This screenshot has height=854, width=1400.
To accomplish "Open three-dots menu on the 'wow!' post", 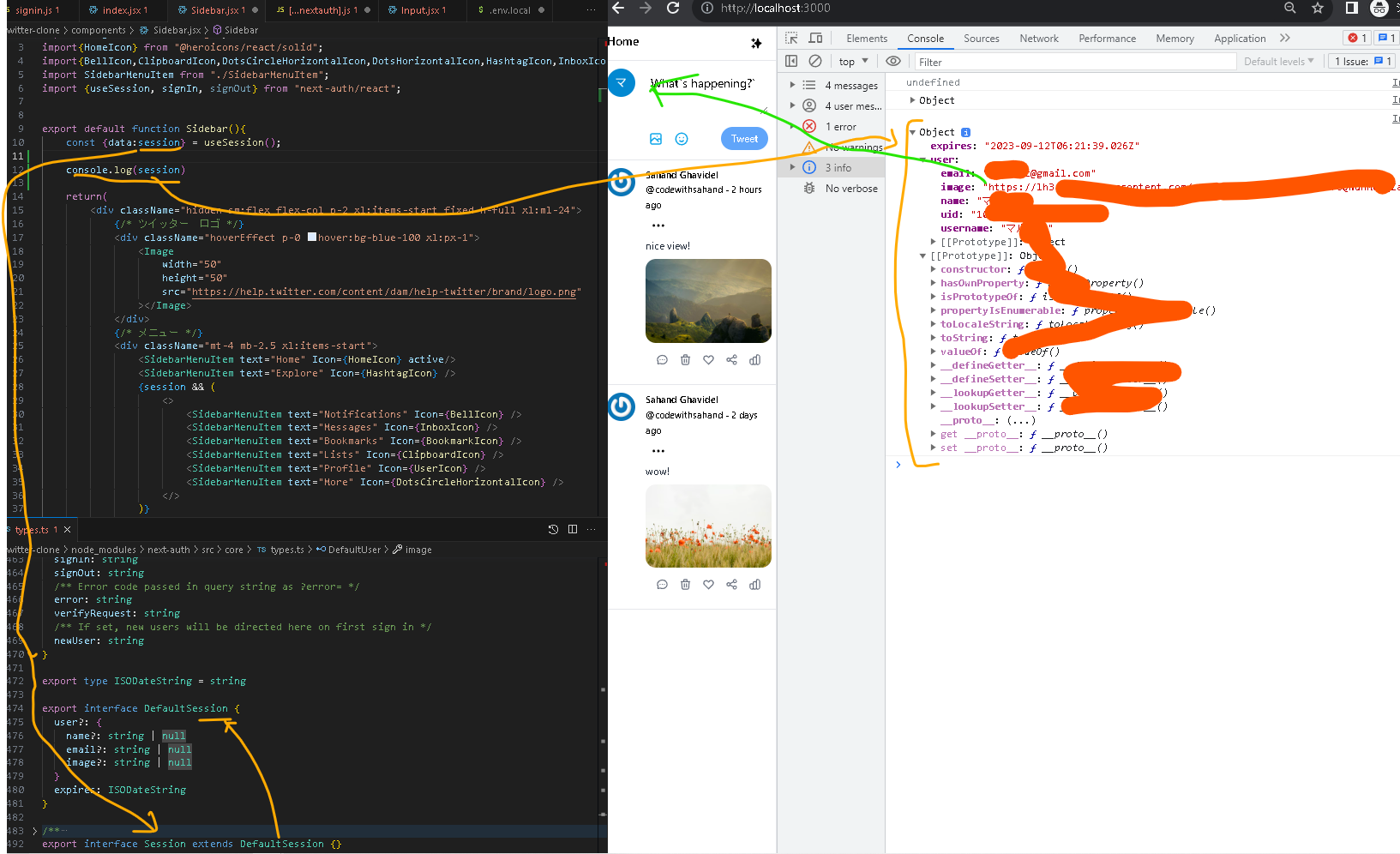I will pyautogui.click(x=658, y=451).
